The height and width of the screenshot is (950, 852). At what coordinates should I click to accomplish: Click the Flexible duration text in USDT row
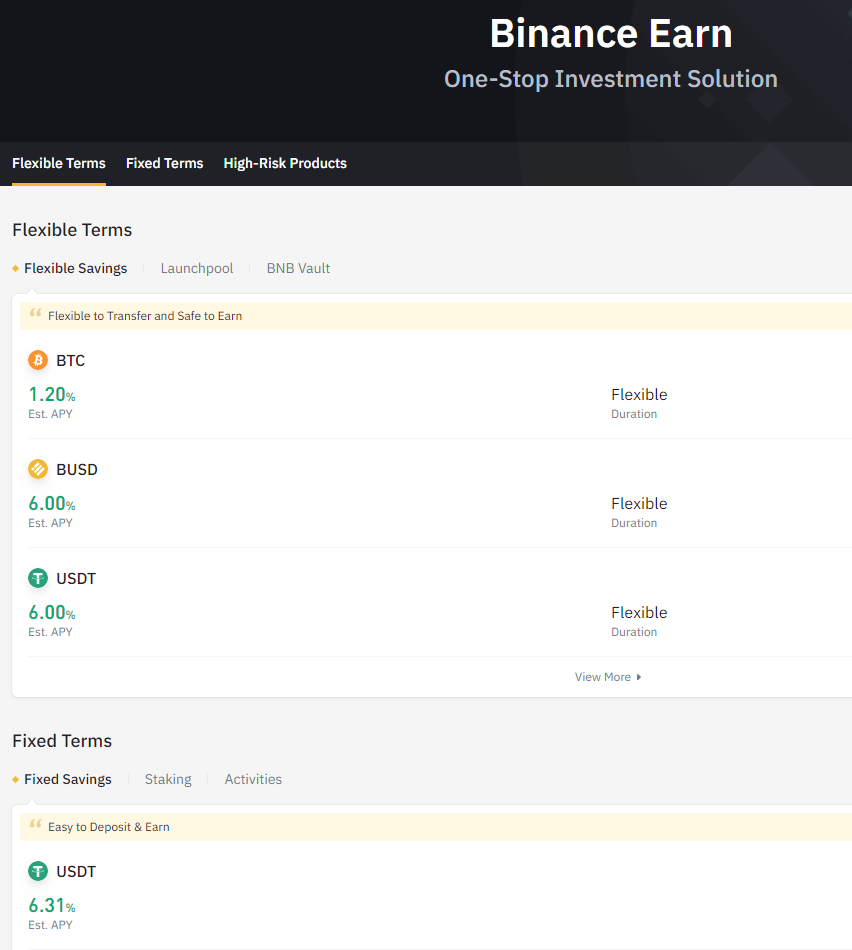pos(639,613)
